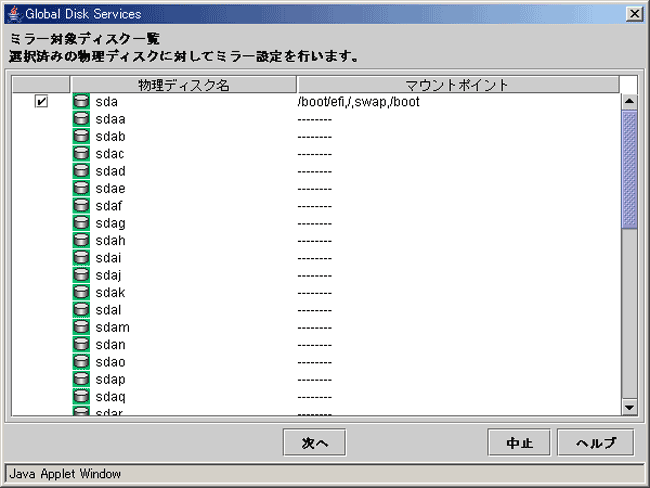Select the sda disk name text
The height and width of the screenshot is (488, 650).
[x=107, y=102]
